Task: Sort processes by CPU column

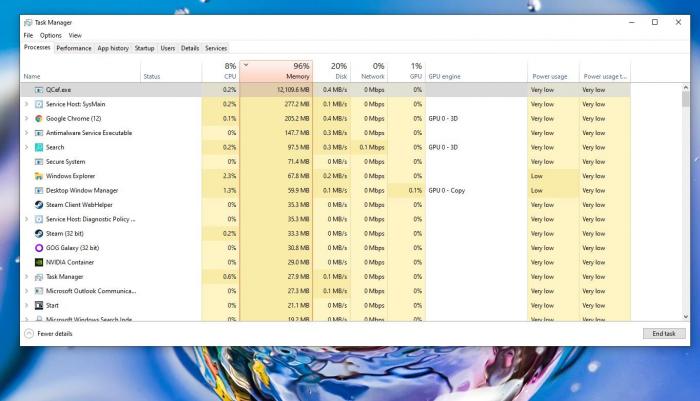Action: (x=221, y=71)
